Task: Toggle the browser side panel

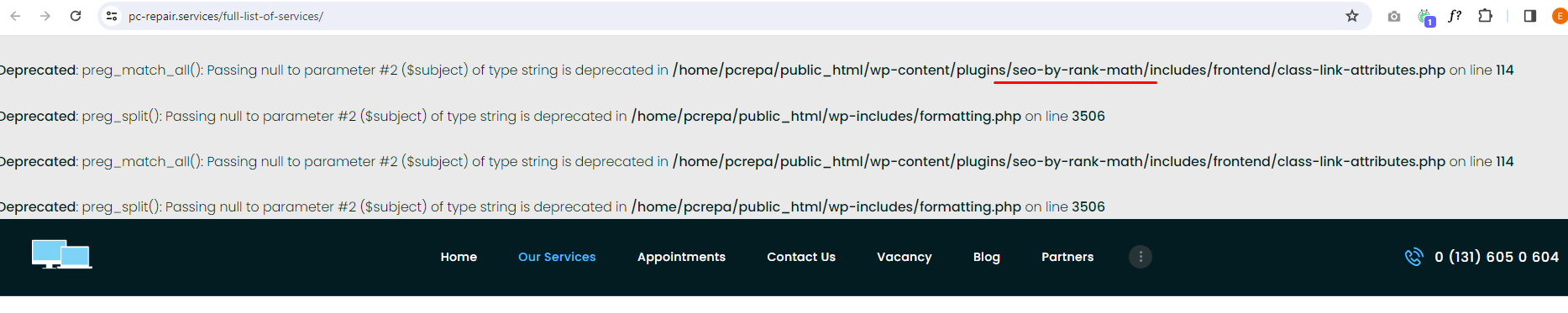Action: 1530,16
